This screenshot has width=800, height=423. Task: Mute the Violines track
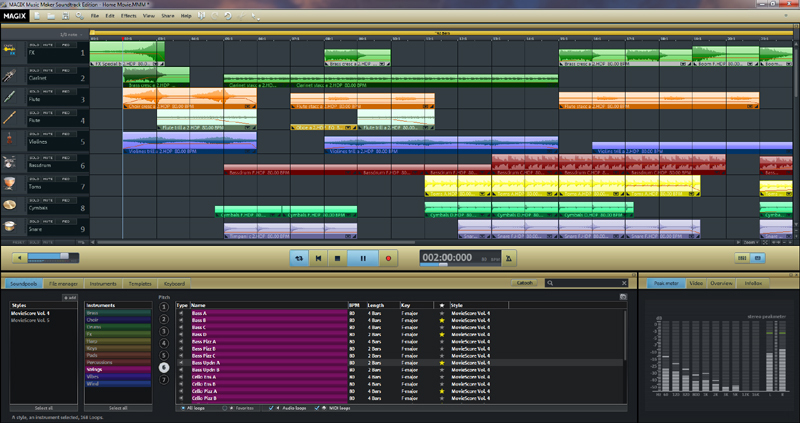(x=48, y=134)
